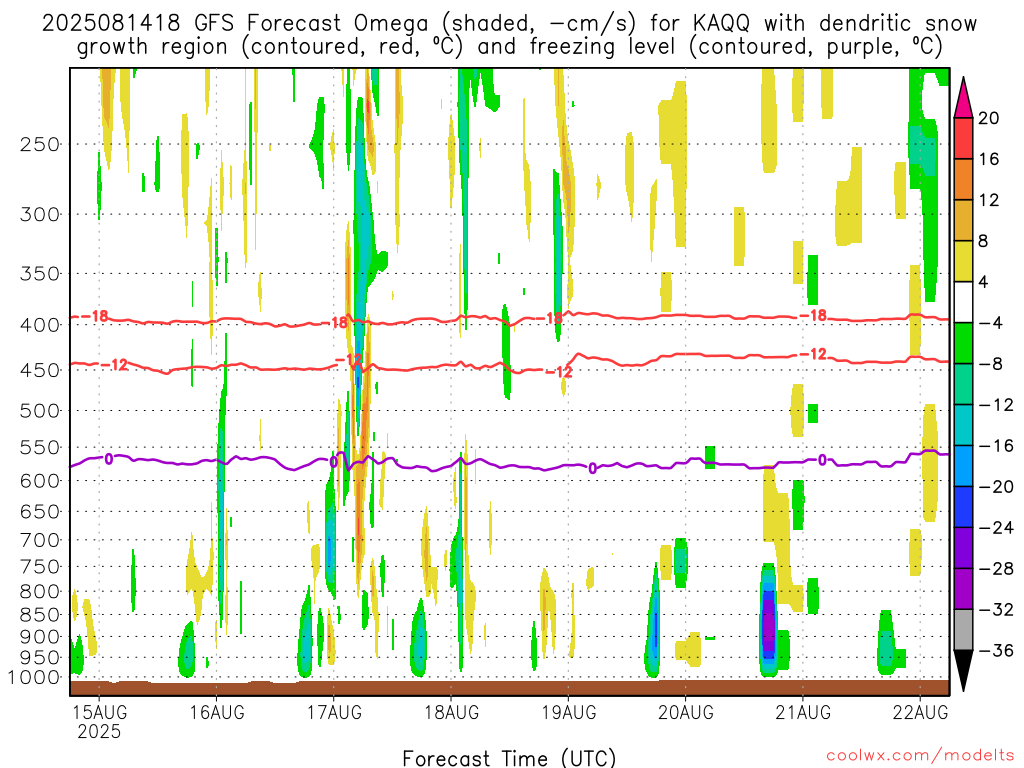This screenshot has height=768, width=1024.
Task: Click the yellow legend swatch
Action: [x=963, y=261]
